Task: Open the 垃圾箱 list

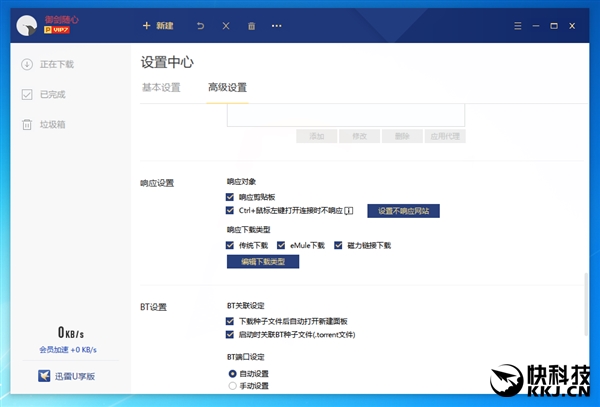Action: pos(53,125)
